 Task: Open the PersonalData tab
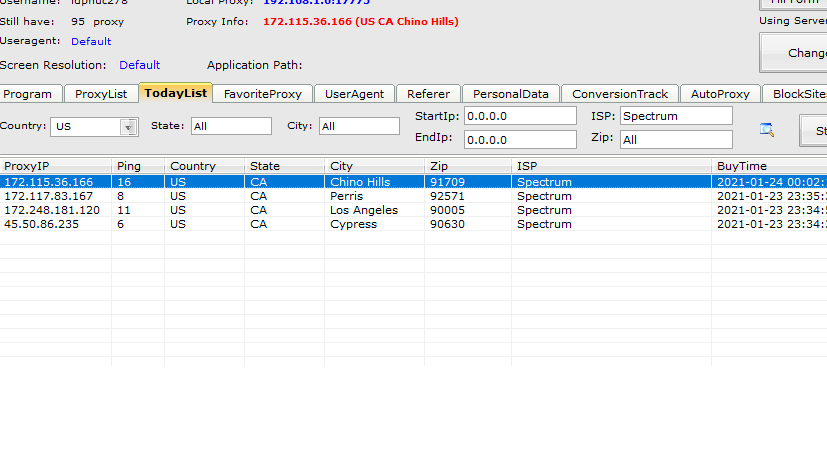(511, 94)
